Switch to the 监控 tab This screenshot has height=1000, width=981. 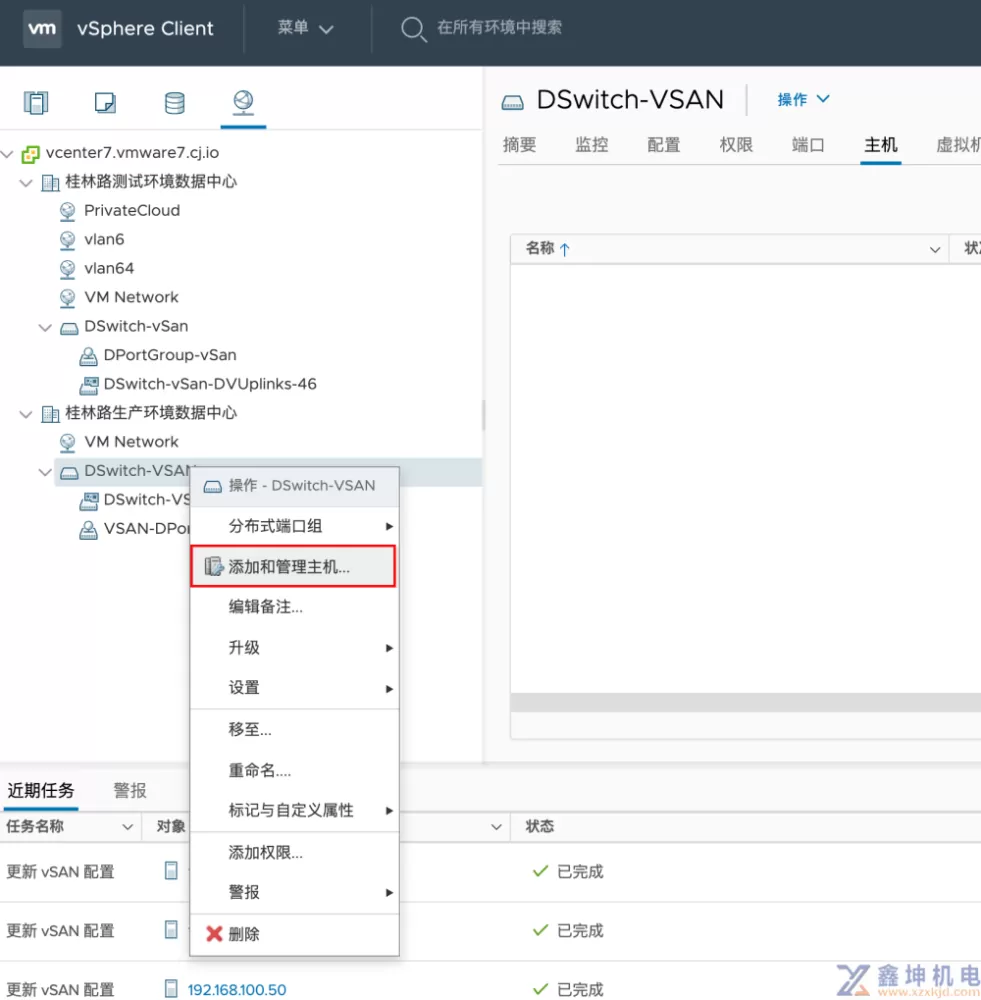click(591, 145)
